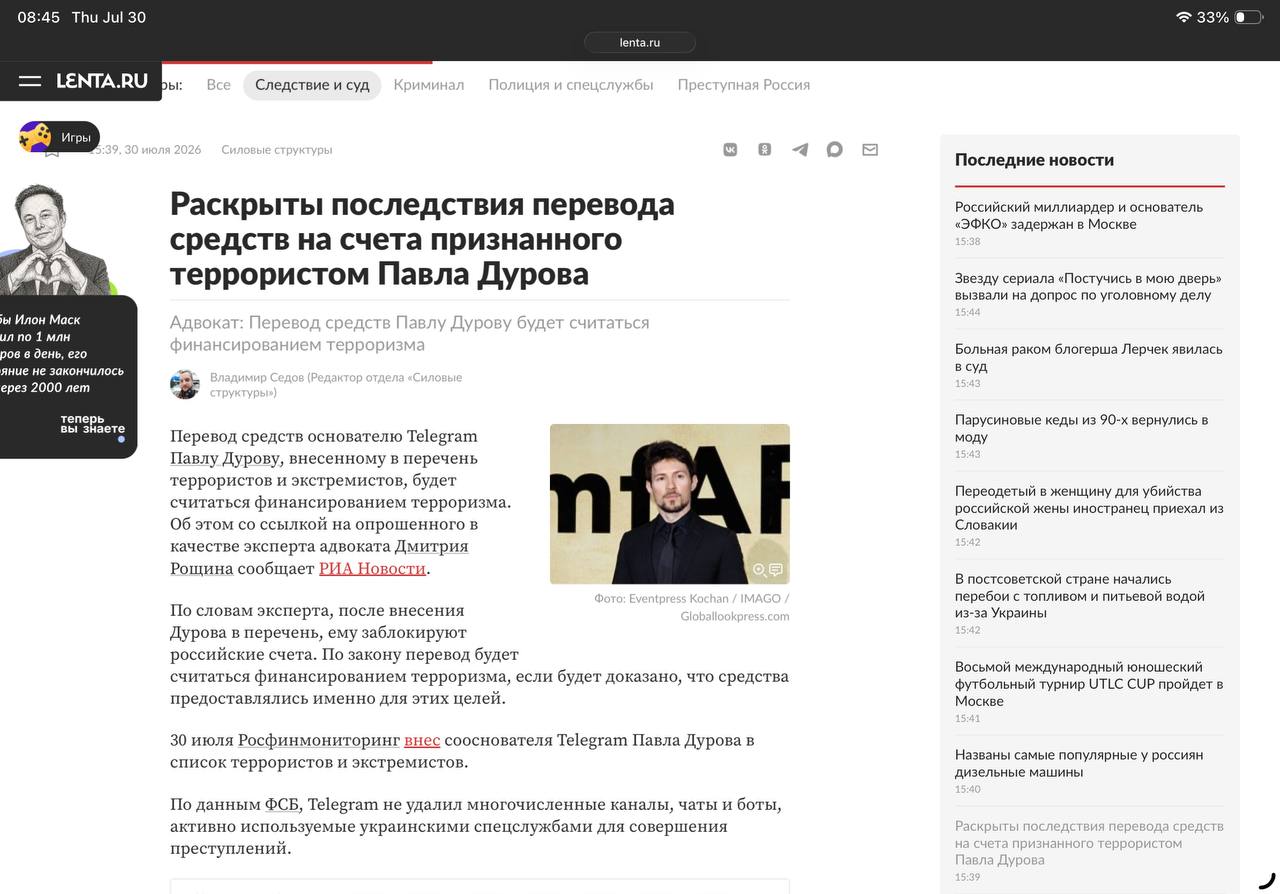This screenshot has height=894, width=1280.
Task: Switch to Полиция и спецслужбы tab
Action: pyautogui.click(x=571, y=85)
